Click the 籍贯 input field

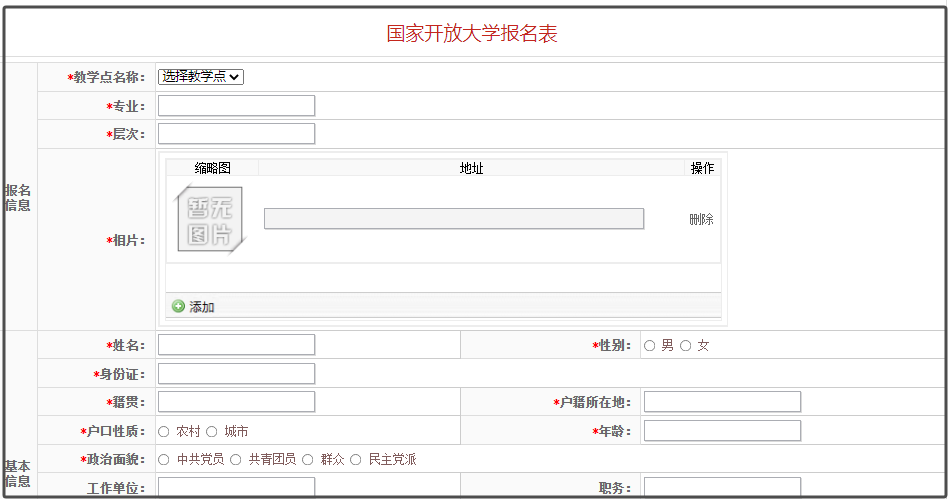pos(237,401)
